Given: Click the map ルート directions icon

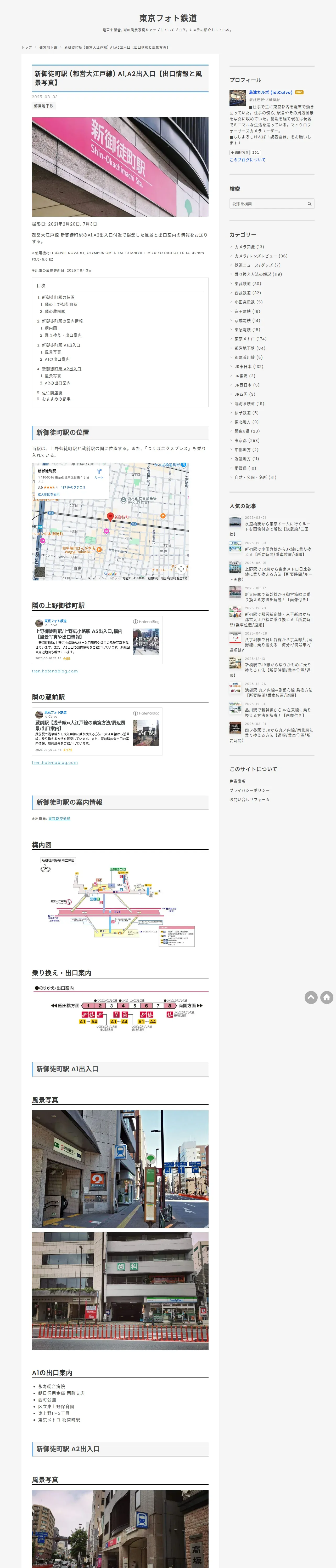Looking at the screenshot, I should point(99,472).
